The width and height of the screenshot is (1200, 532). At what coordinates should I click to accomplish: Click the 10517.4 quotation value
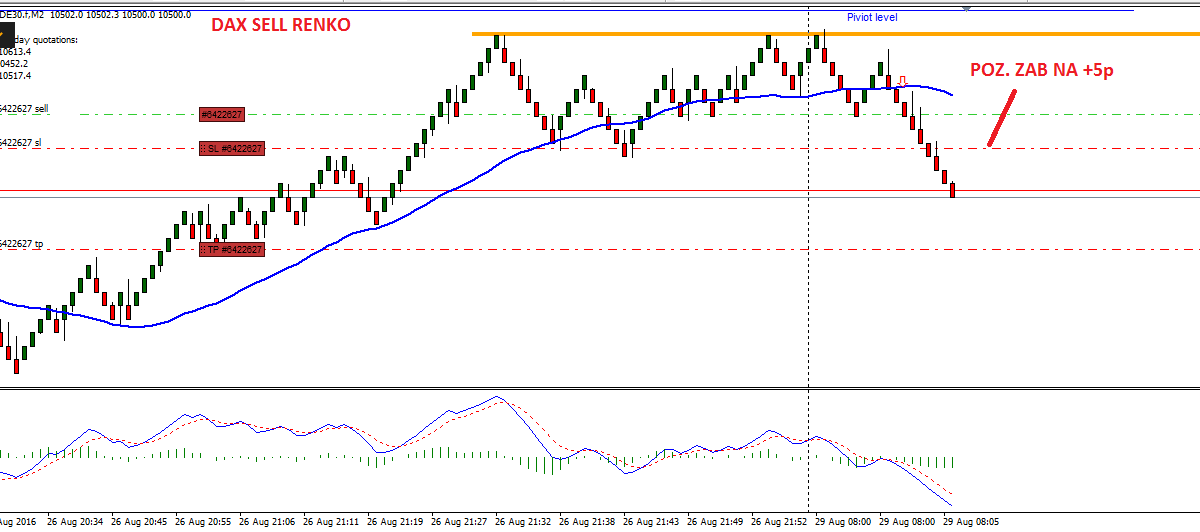click(15, 75)
